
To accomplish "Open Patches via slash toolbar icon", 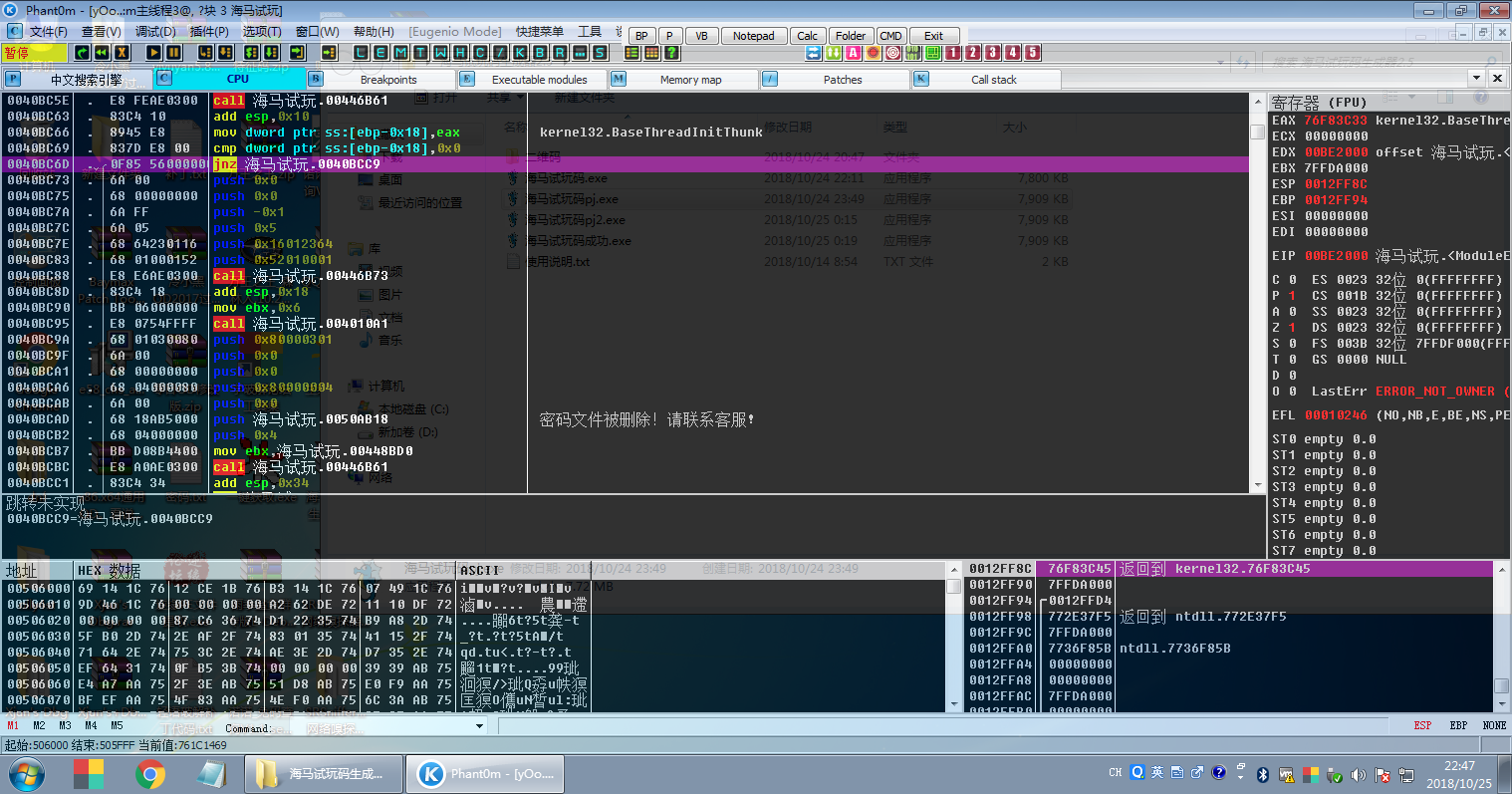I will pos(500,52).
